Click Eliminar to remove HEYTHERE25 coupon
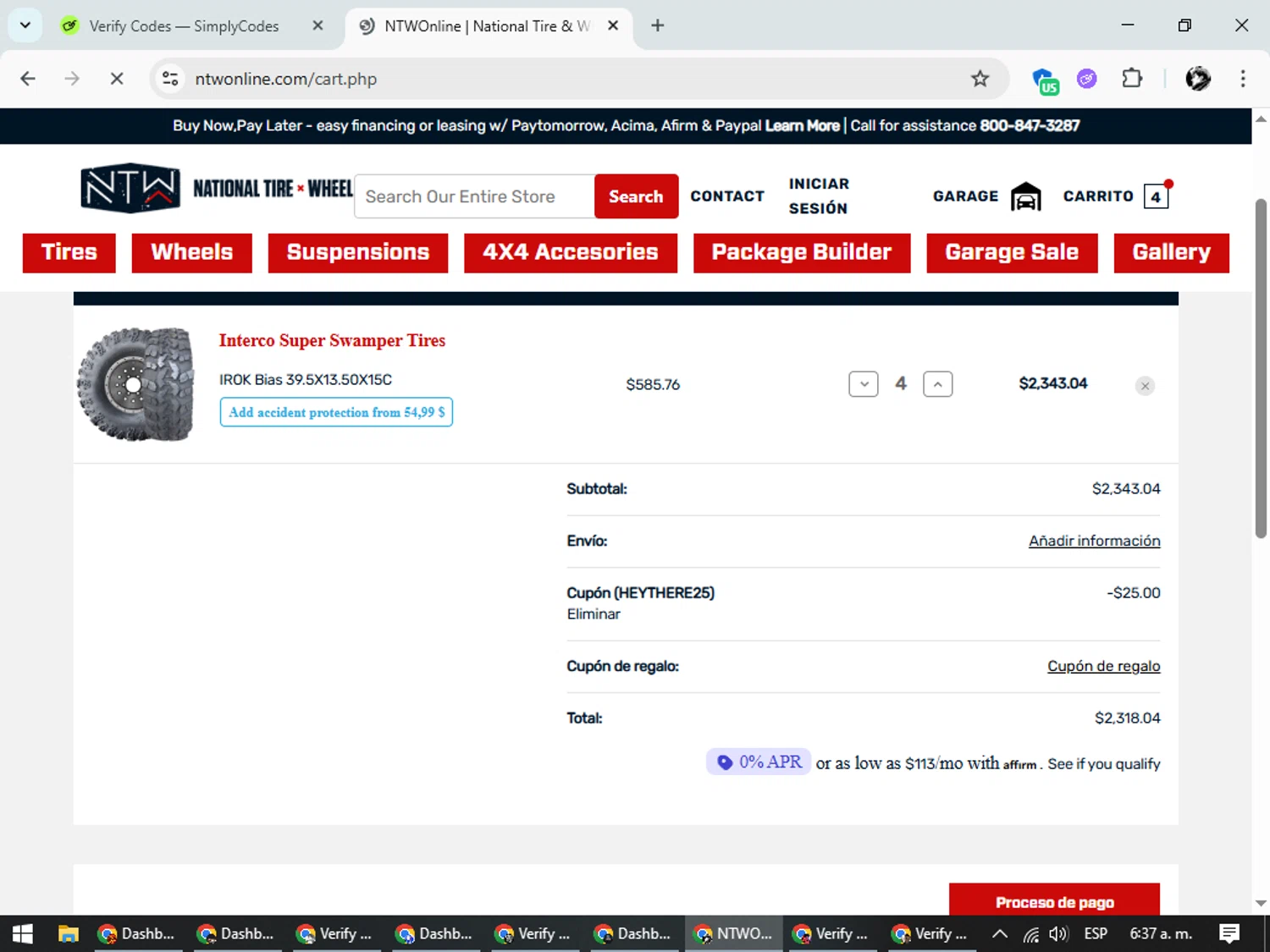The image size is (1270, 952). point(594,614)
